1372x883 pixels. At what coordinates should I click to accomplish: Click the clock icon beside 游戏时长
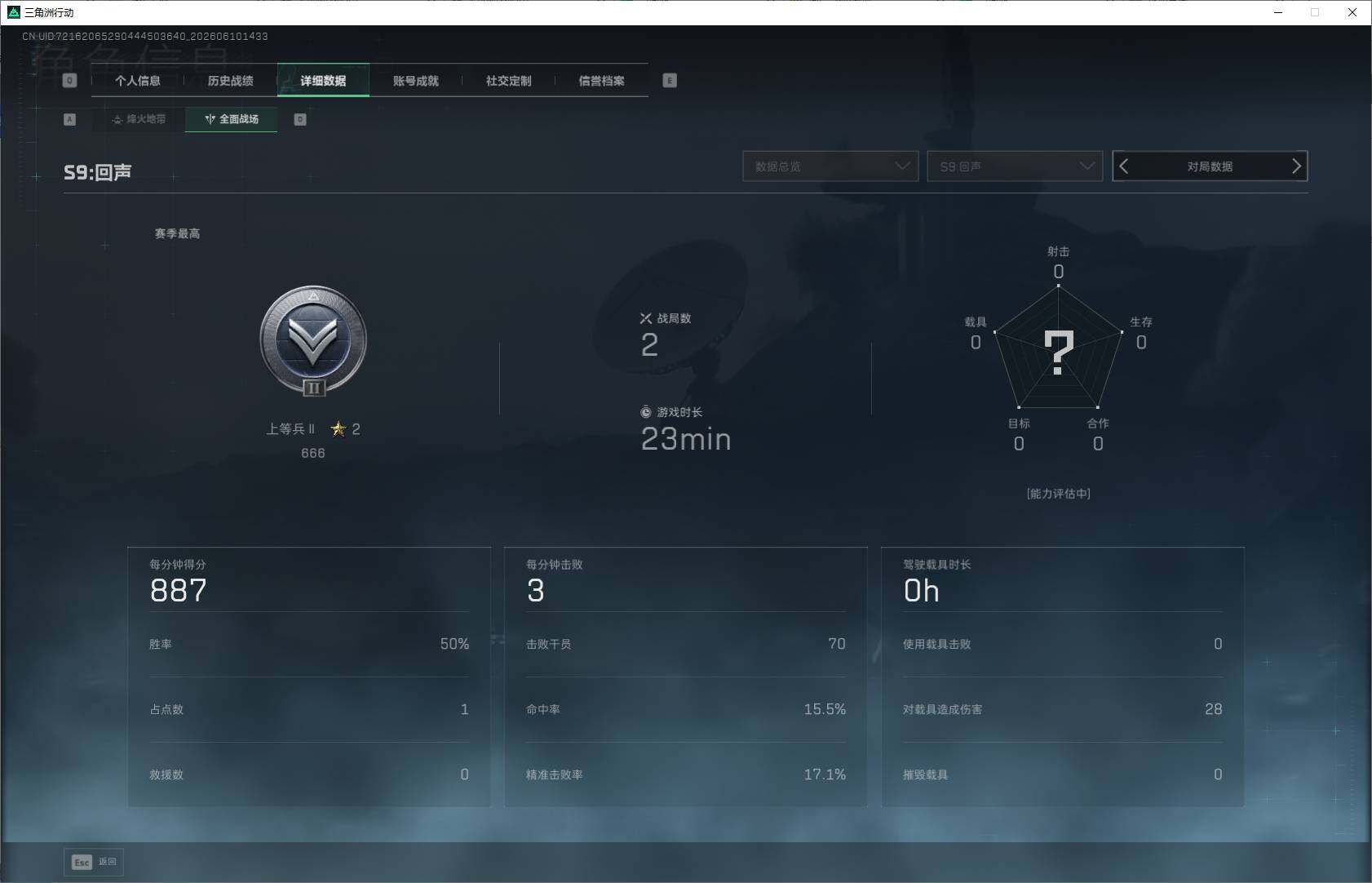pos(646,412)
